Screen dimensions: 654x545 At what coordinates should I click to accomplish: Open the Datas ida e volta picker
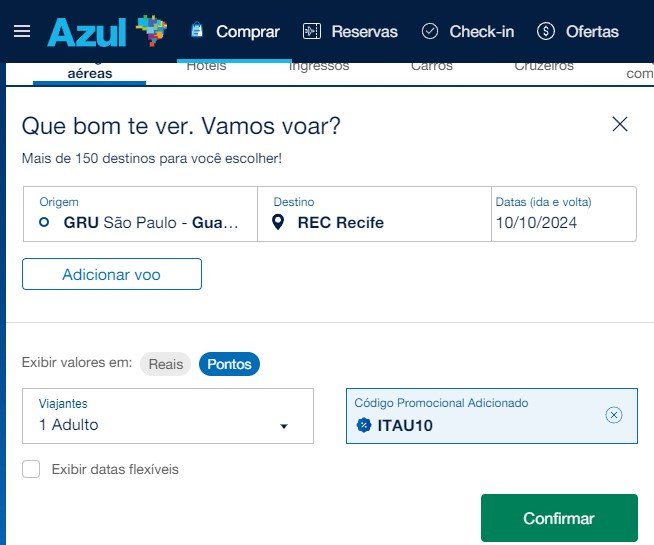click(564, 214)
